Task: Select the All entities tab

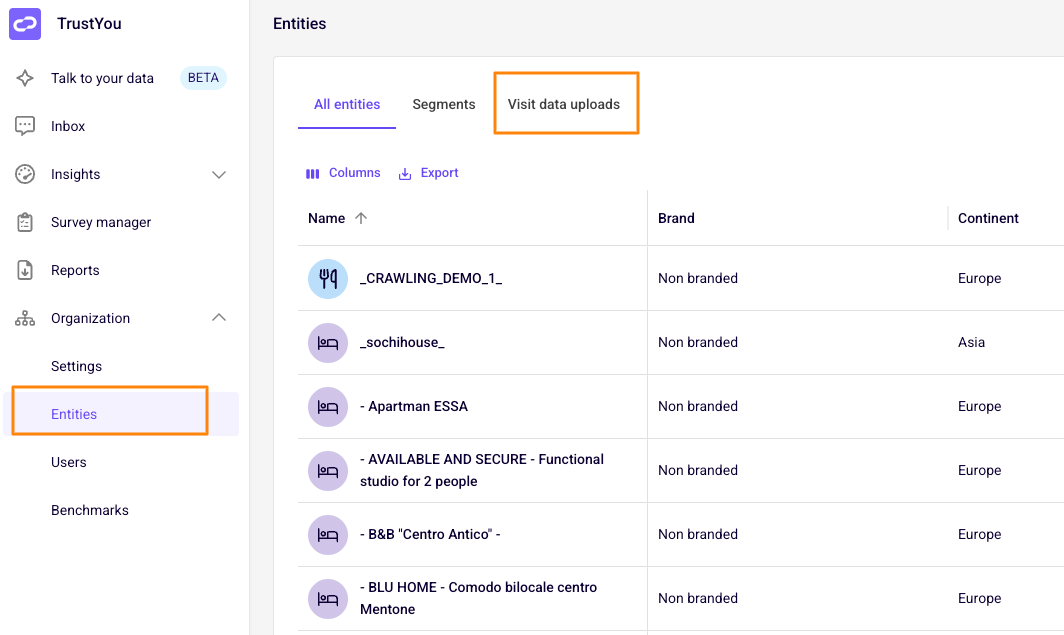Action: (x=347, y=104)
